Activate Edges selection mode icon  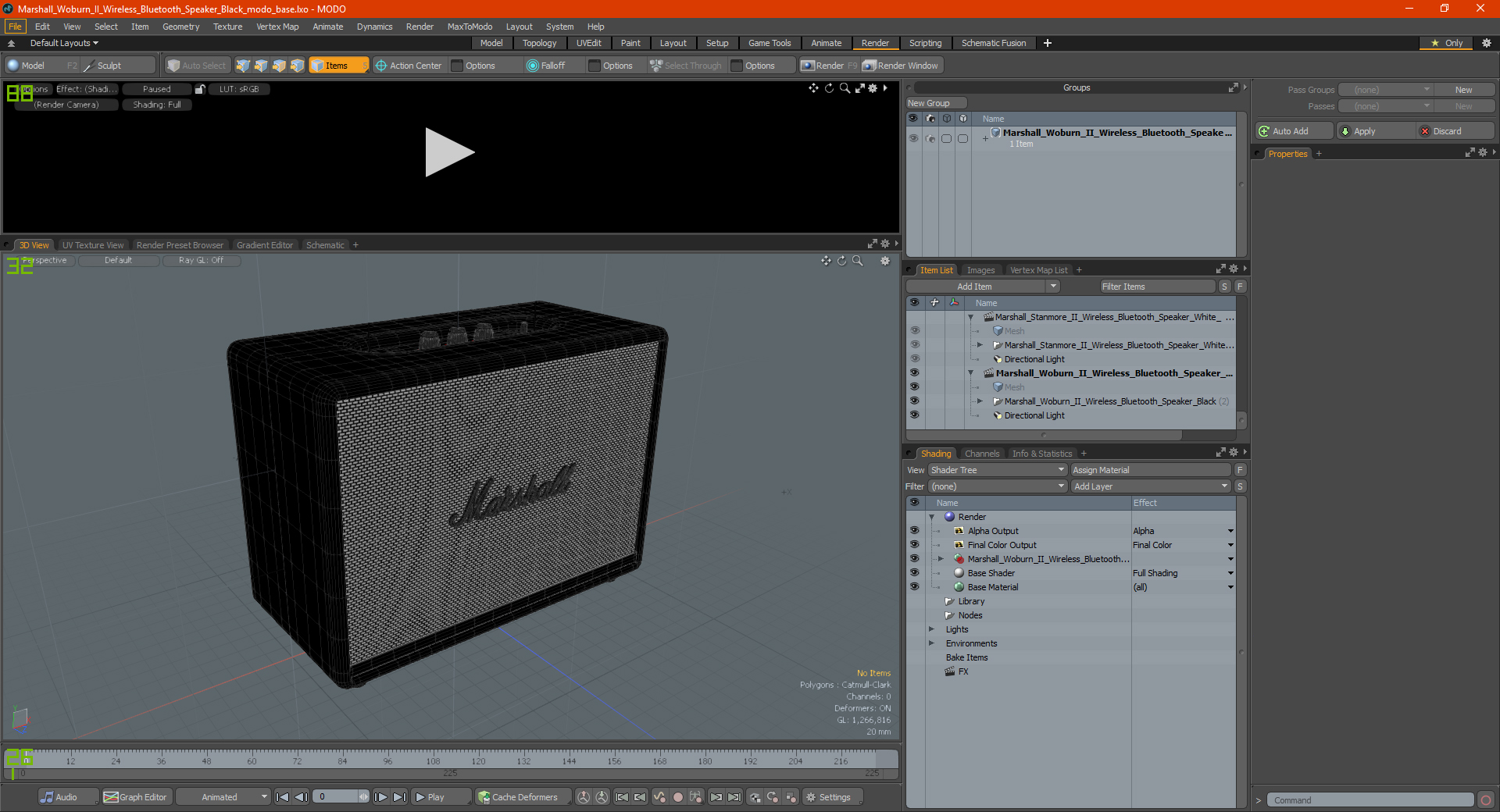(261, 66)
